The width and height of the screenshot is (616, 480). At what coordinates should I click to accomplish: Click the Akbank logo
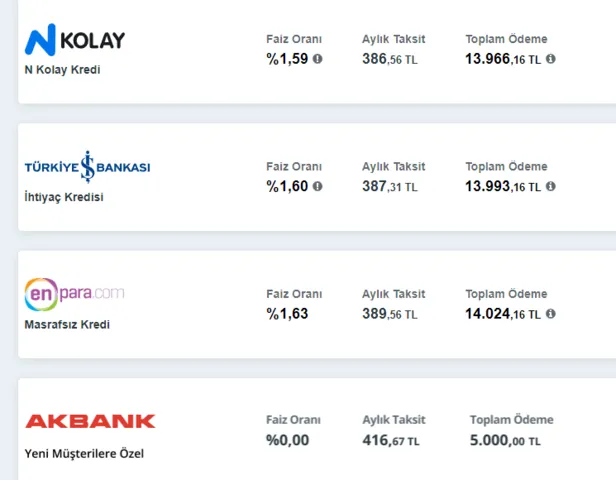coord(90,421)
